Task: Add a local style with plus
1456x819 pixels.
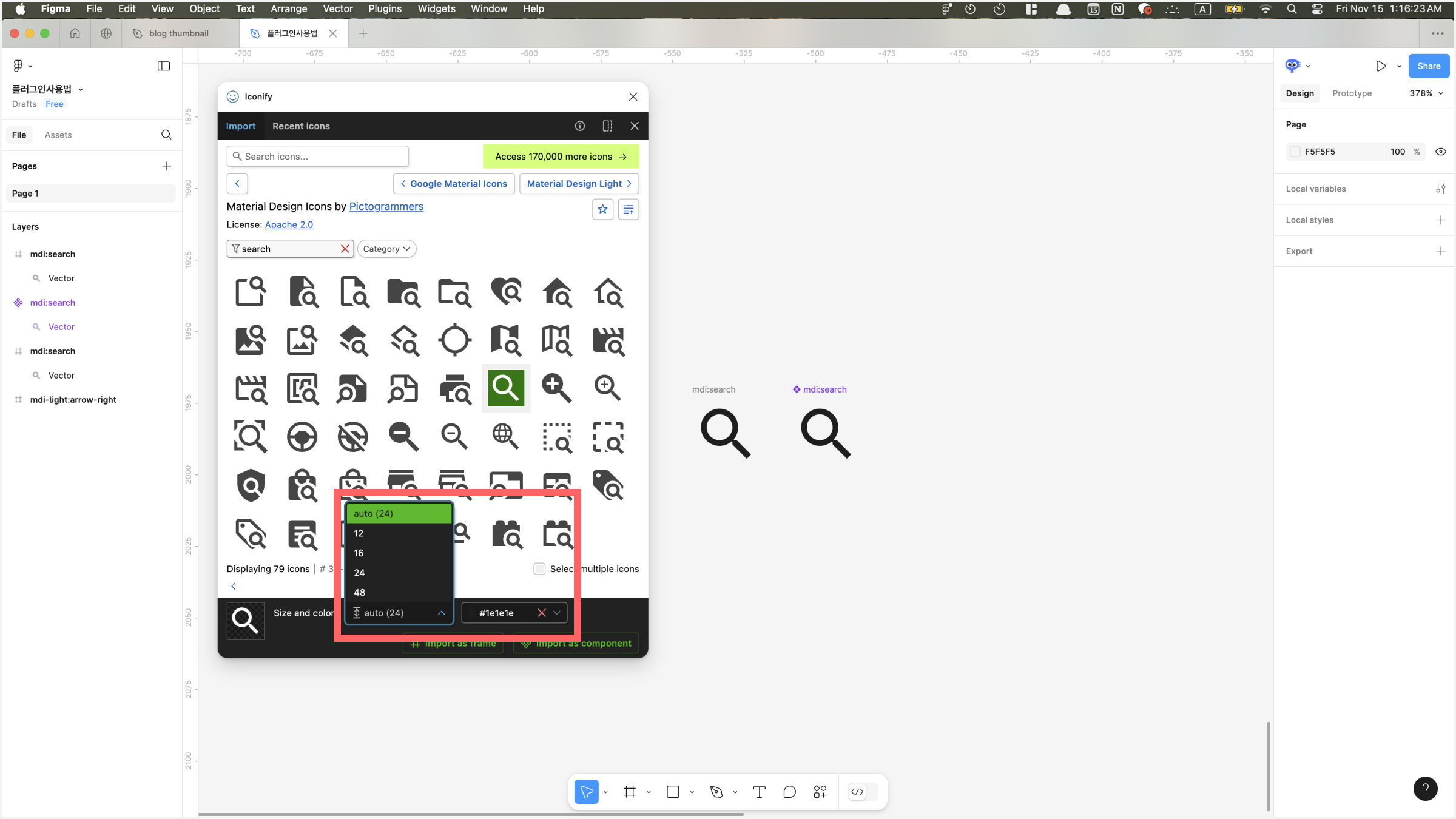Action: (1440, 220)
